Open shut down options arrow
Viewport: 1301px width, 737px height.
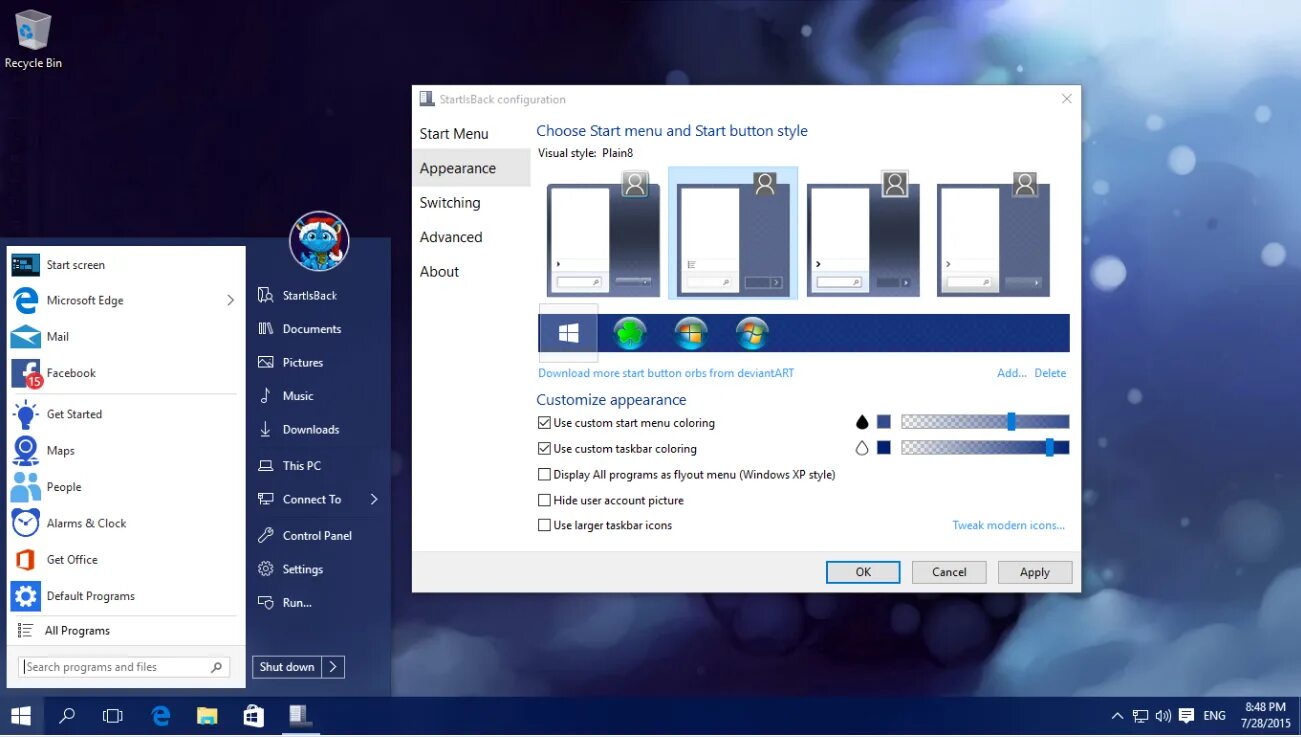tap(333, 667)
